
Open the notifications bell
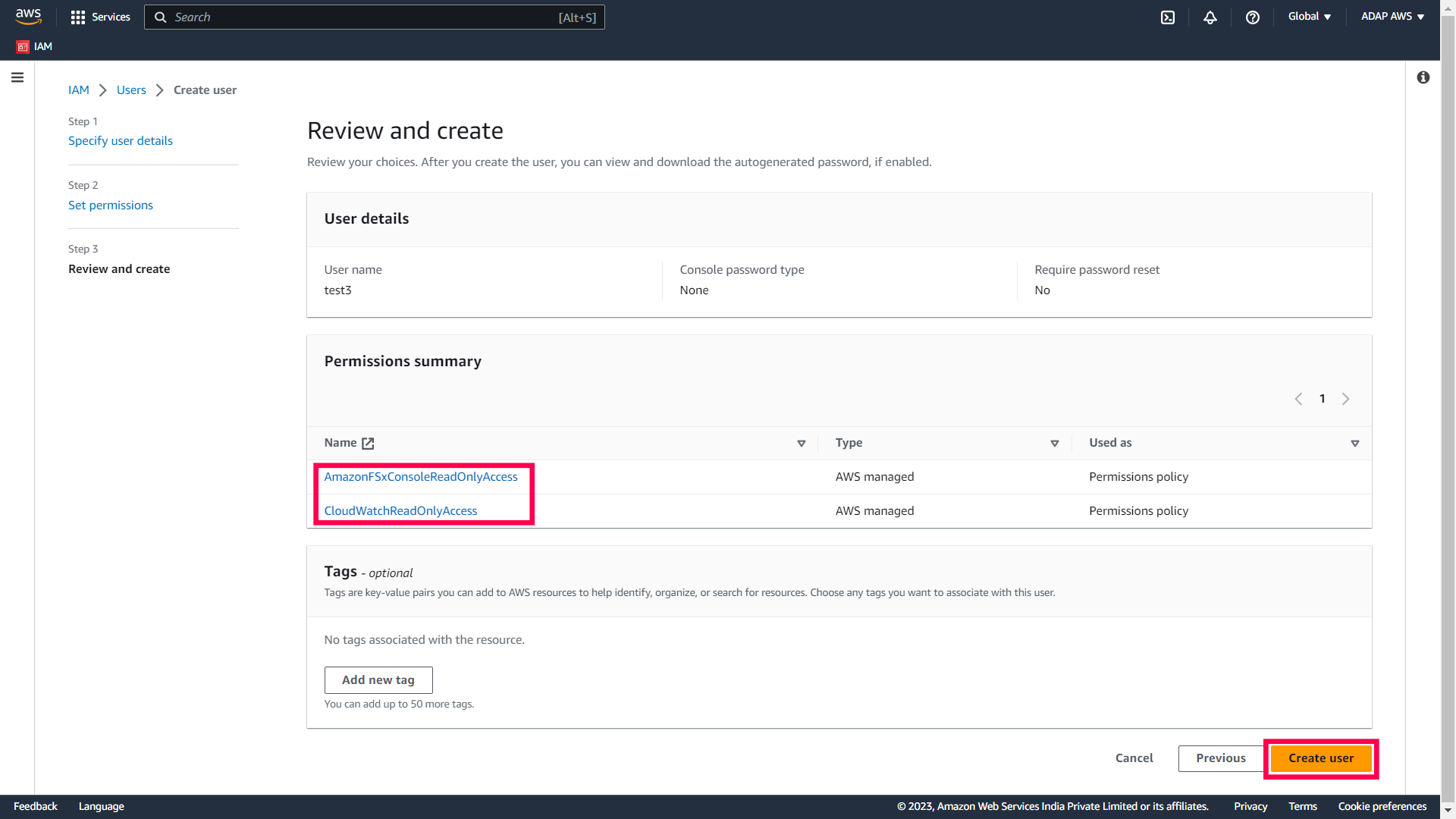click(x=1210, y=17)
